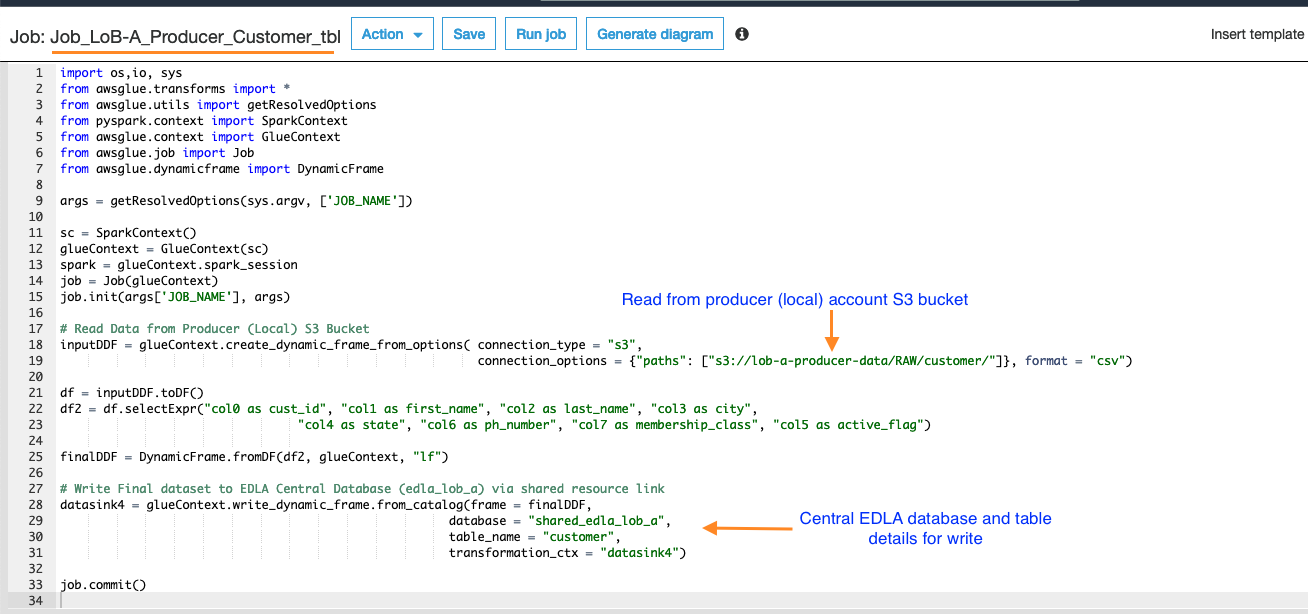Click the 'sc = SparkContext()' line
1308x614 pixels.
[128, 233]
